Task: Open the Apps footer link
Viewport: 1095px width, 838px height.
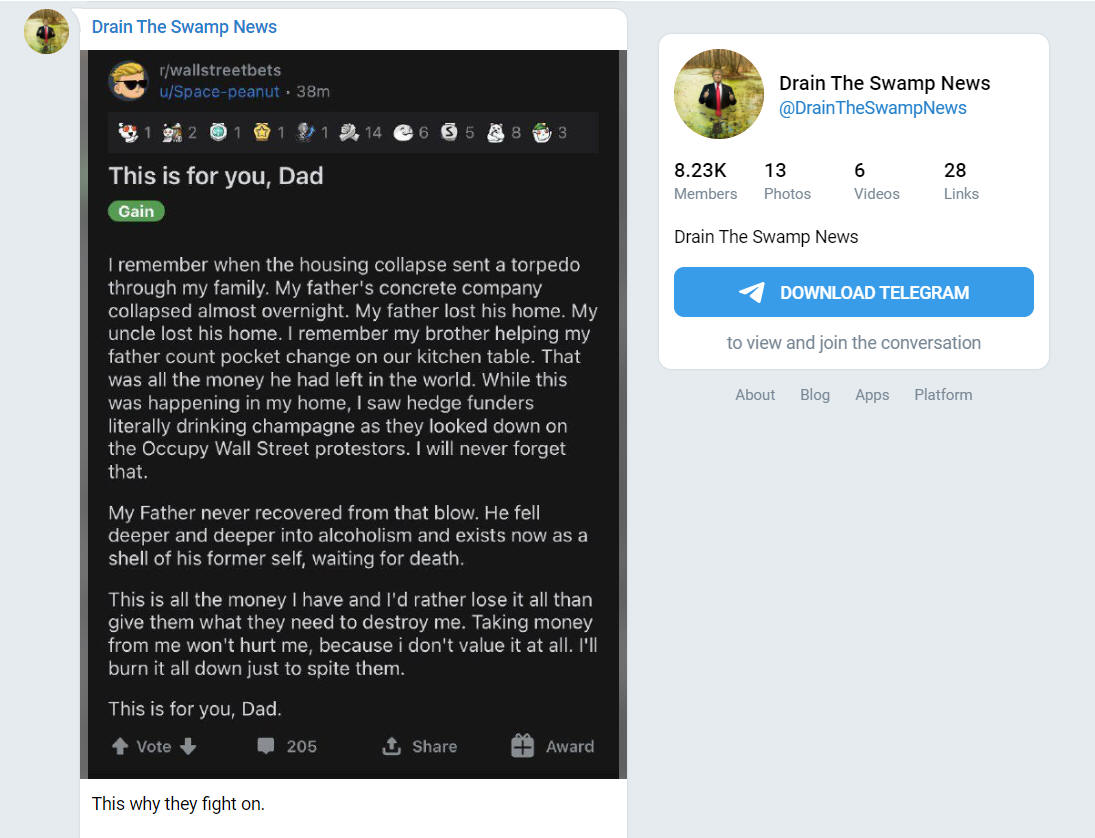Action: 872,395
